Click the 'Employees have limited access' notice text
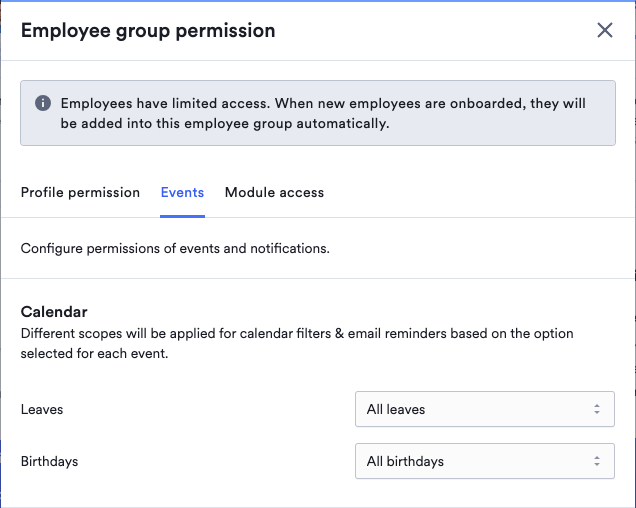636x508 pixels. (323, 113)
